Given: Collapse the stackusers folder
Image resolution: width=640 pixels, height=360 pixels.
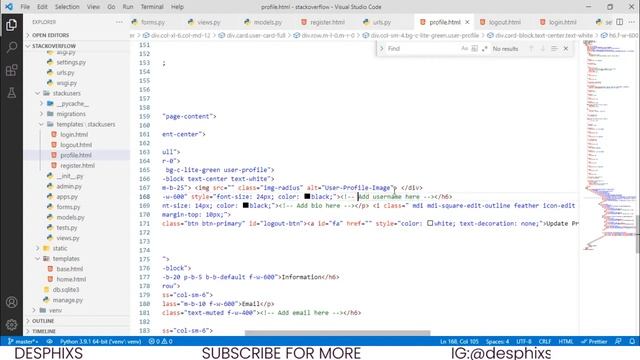Looking at the screenshot, I should [x=67, y=93].
